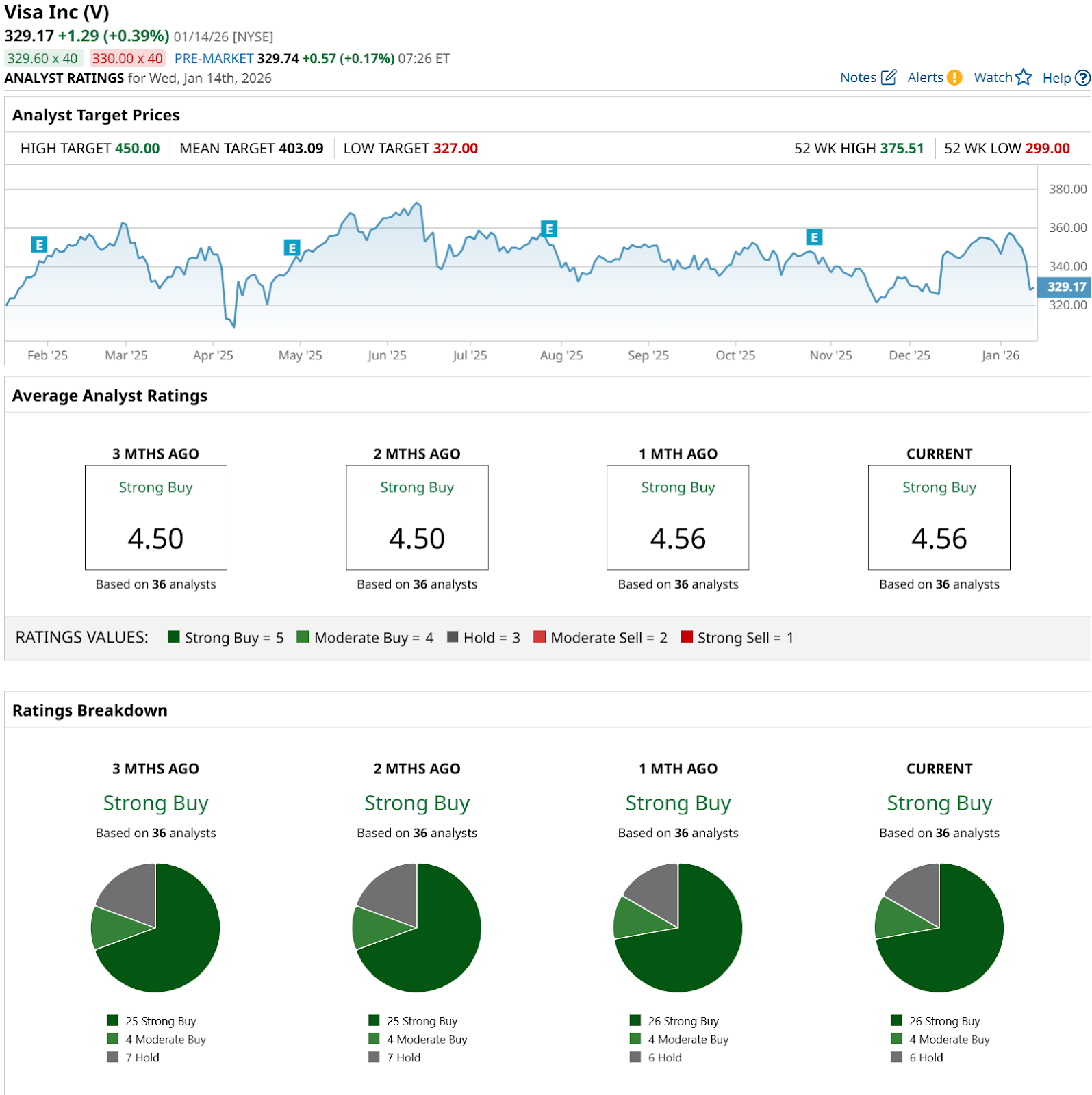
Task: Click the orange Alerts exclamation icon
Action: pyautogui.click(x=954, y=78)
